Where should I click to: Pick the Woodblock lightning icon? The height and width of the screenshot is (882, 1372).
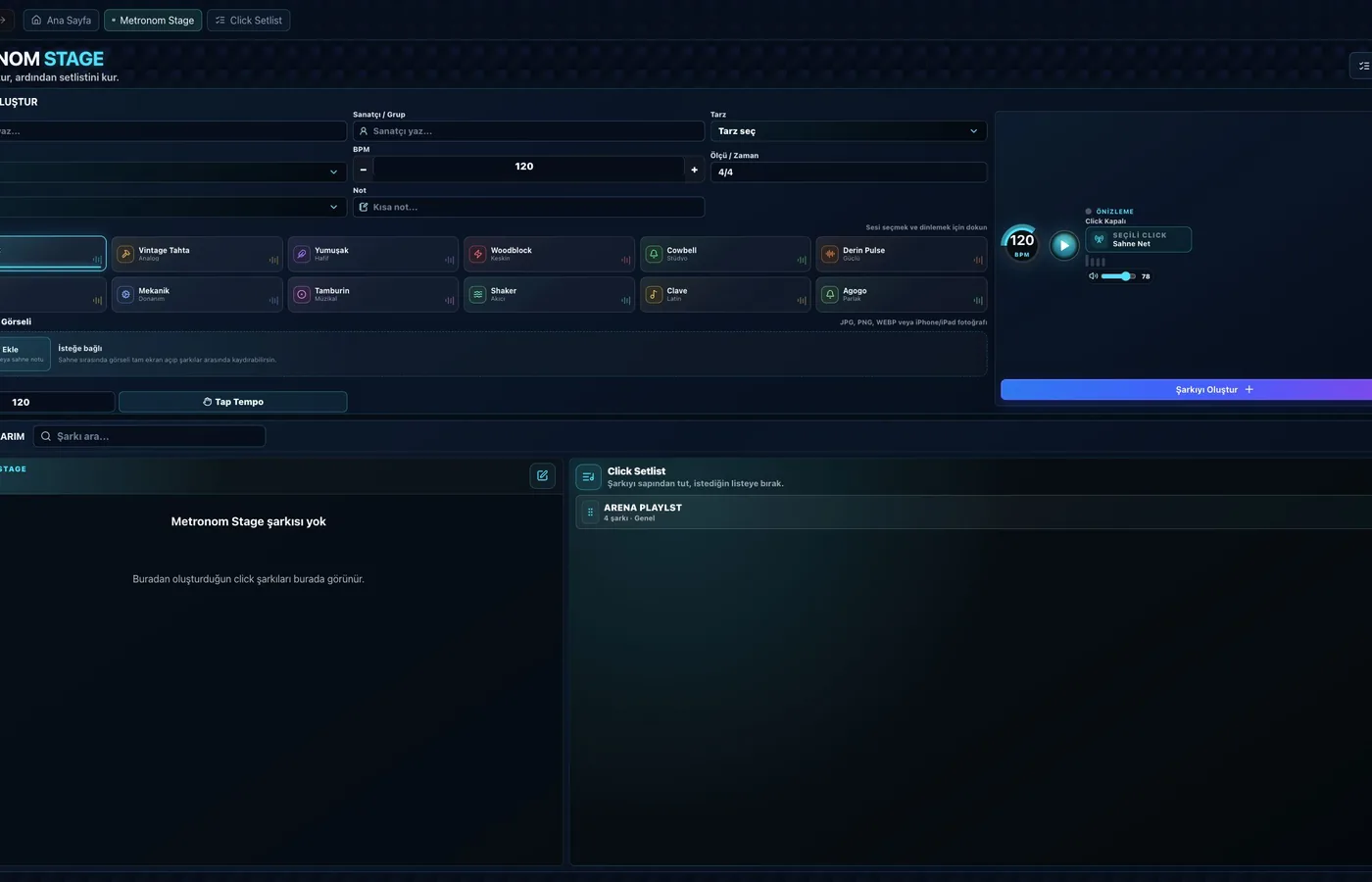point(478,254)
